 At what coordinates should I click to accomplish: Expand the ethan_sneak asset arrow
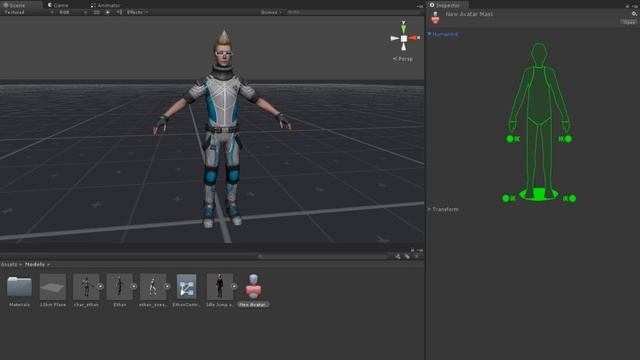[x=167, y=287]
